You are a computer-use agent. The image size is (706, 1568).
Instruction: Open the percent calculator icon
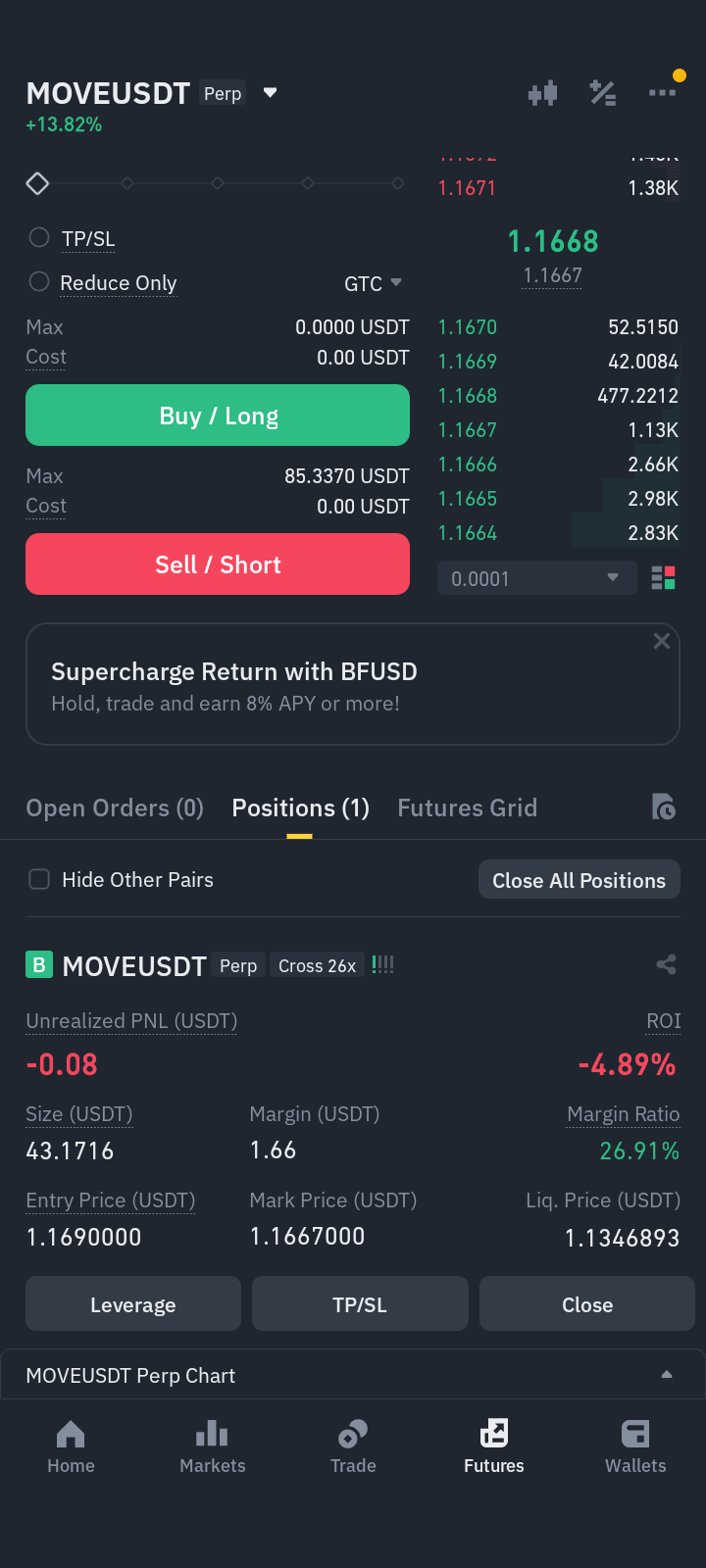click(602, 93)
